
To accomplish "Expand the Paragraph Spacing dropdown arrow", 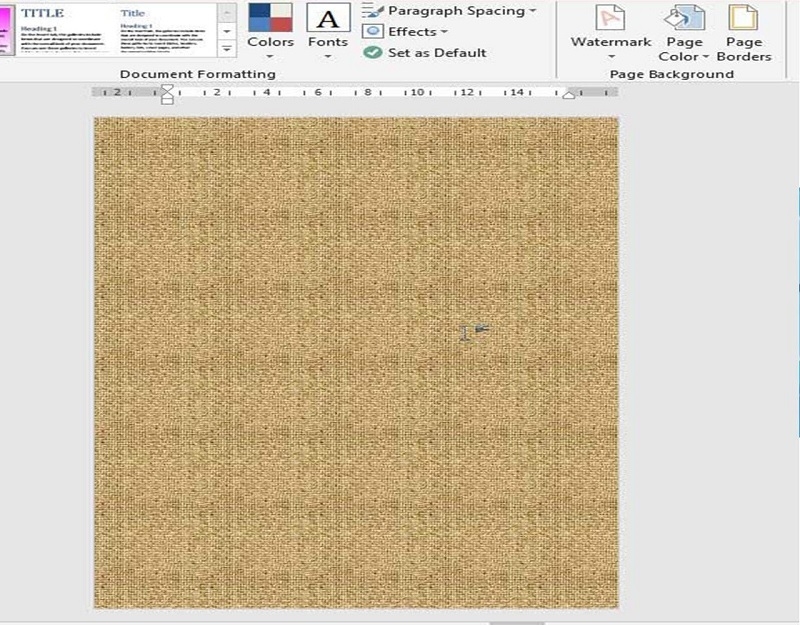I will (x=532, y=11).
